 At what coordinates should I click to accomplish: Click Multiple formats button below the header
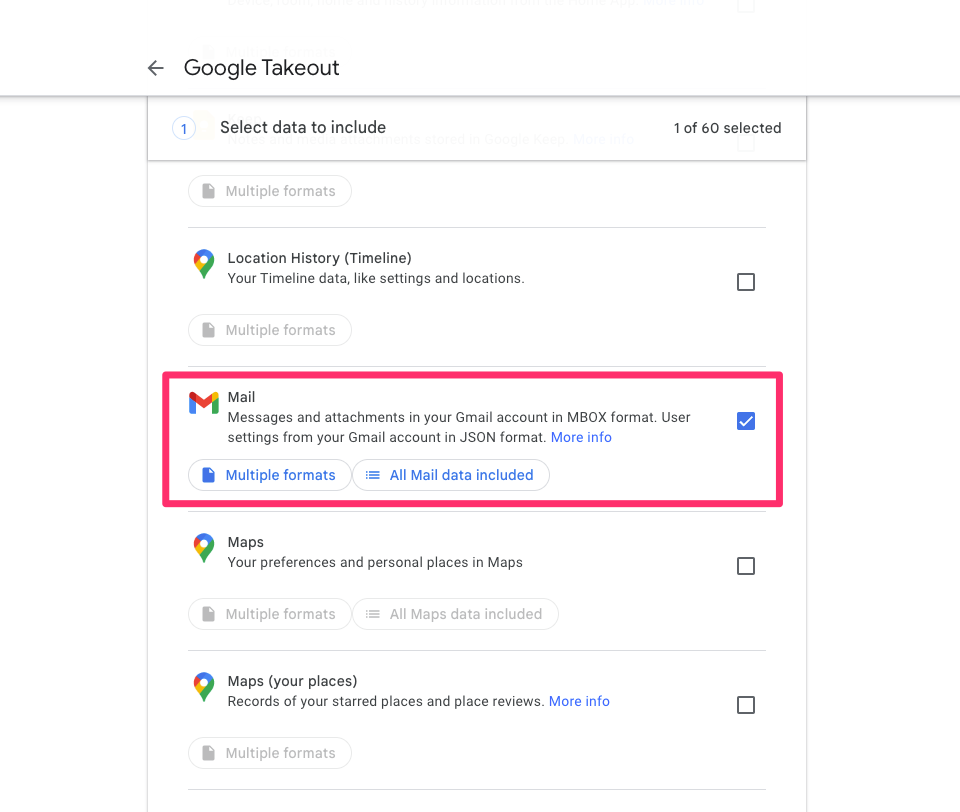pyautogui.click(x=270, y=191)
